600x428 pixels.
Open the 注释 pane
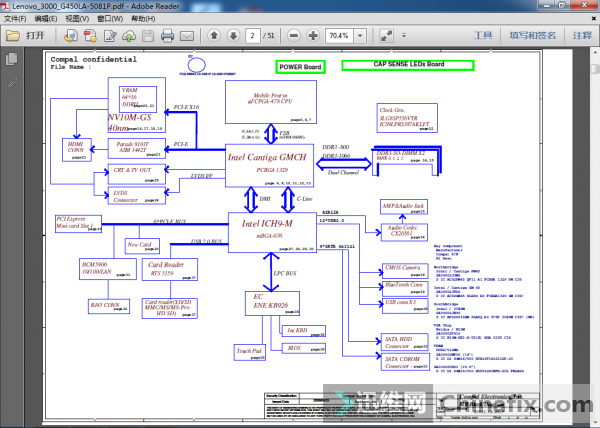tap(582, 36)
